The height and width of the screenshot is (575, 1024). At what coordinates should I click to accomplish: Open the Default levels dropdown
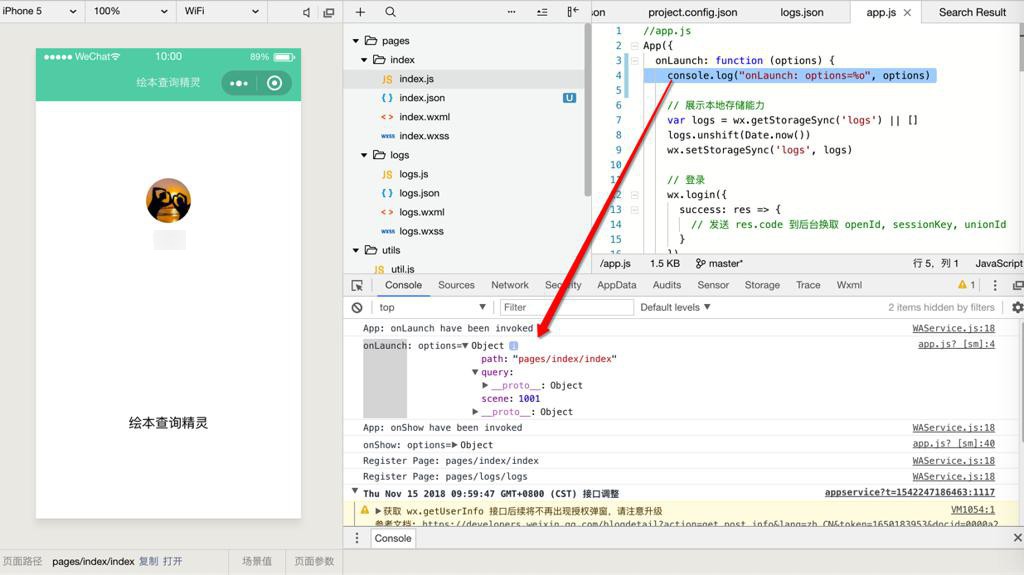pos(675,307)
